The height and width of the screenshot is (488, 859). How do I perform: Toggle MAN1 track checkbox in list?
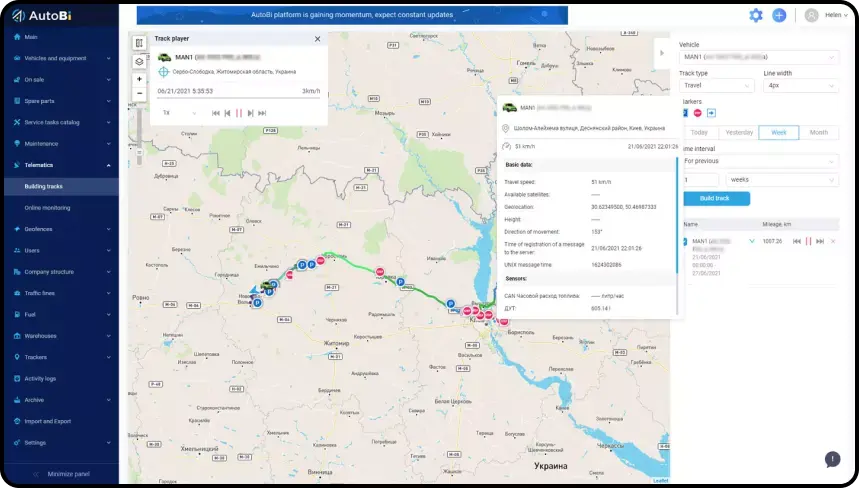(x=685, y=242)
